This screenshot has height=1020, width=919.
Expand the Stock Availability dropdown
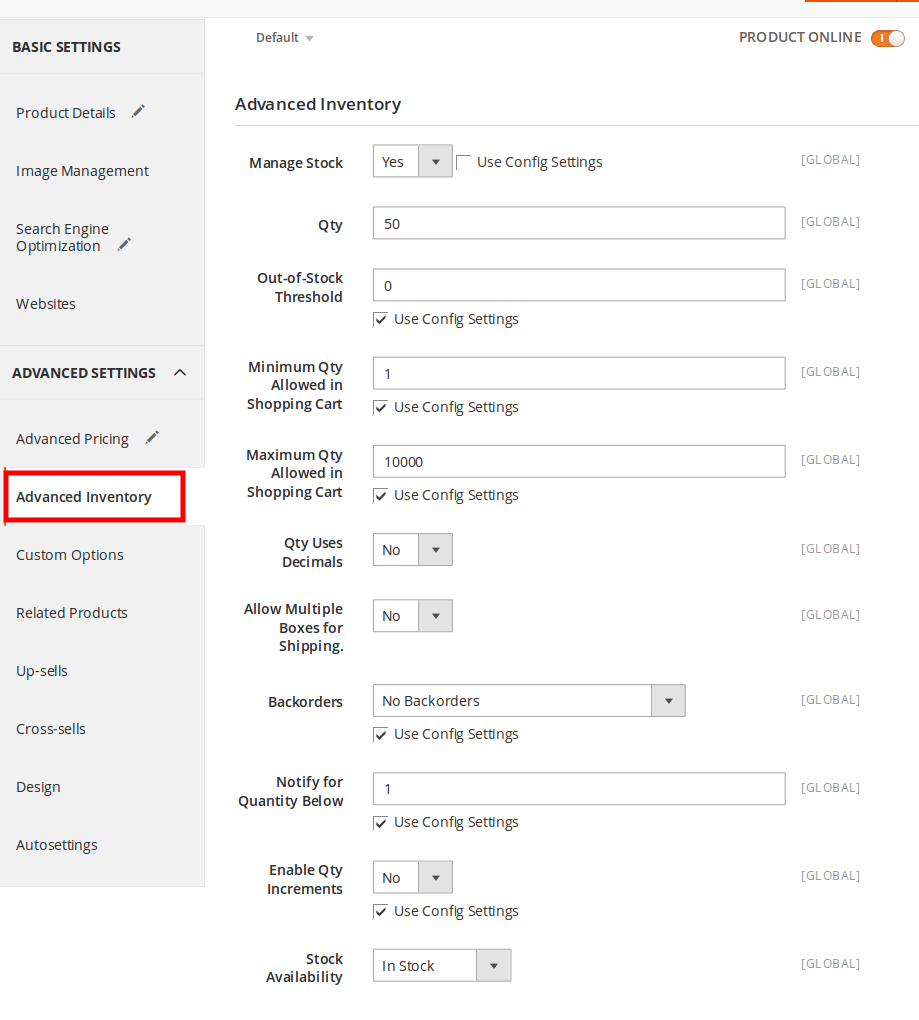[441, 966]
